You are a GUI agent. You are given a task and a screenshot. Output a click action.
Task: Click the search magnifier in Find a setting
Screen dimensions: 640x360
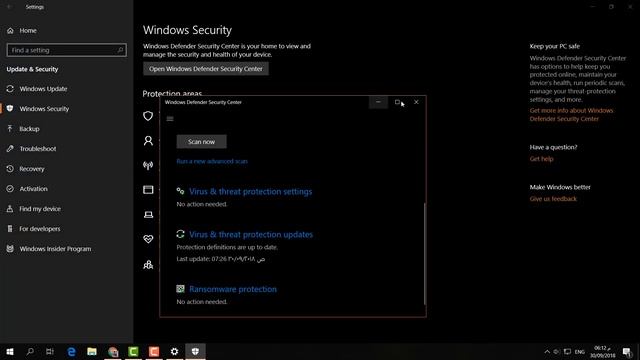[120, 50]
